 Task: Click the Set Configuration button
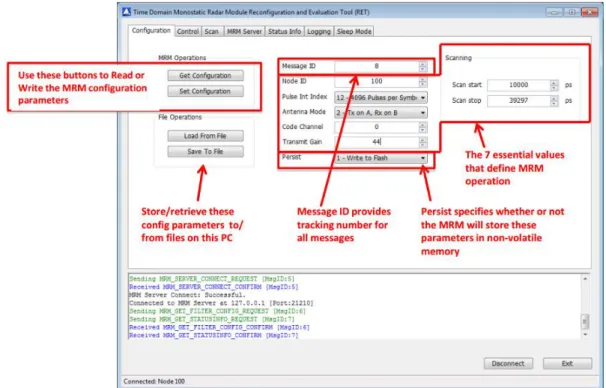pyautogui.click(x=205, y=92)
